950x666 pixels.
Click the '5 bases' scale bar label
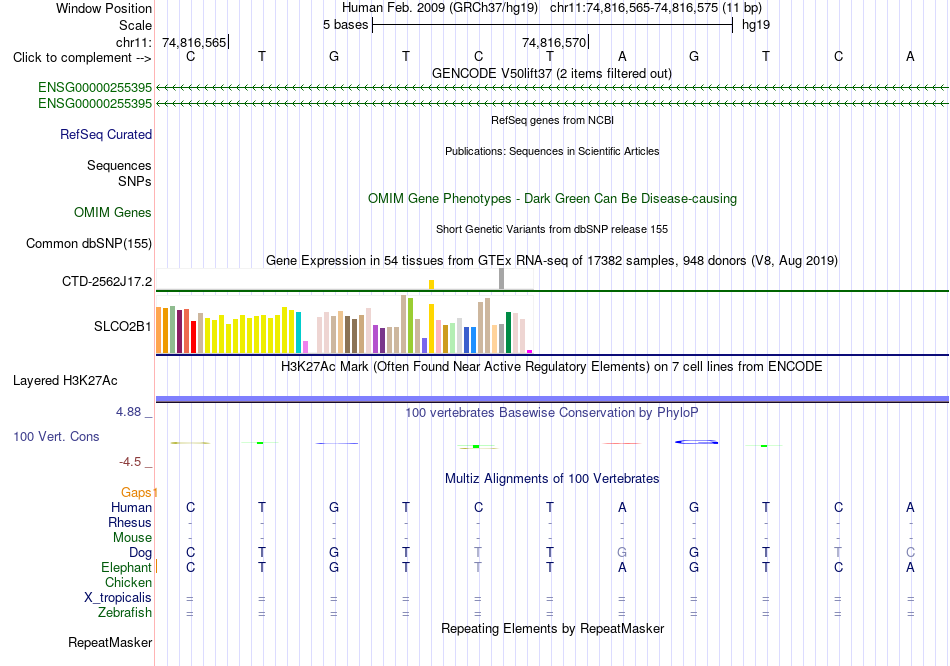coord(345,25)
